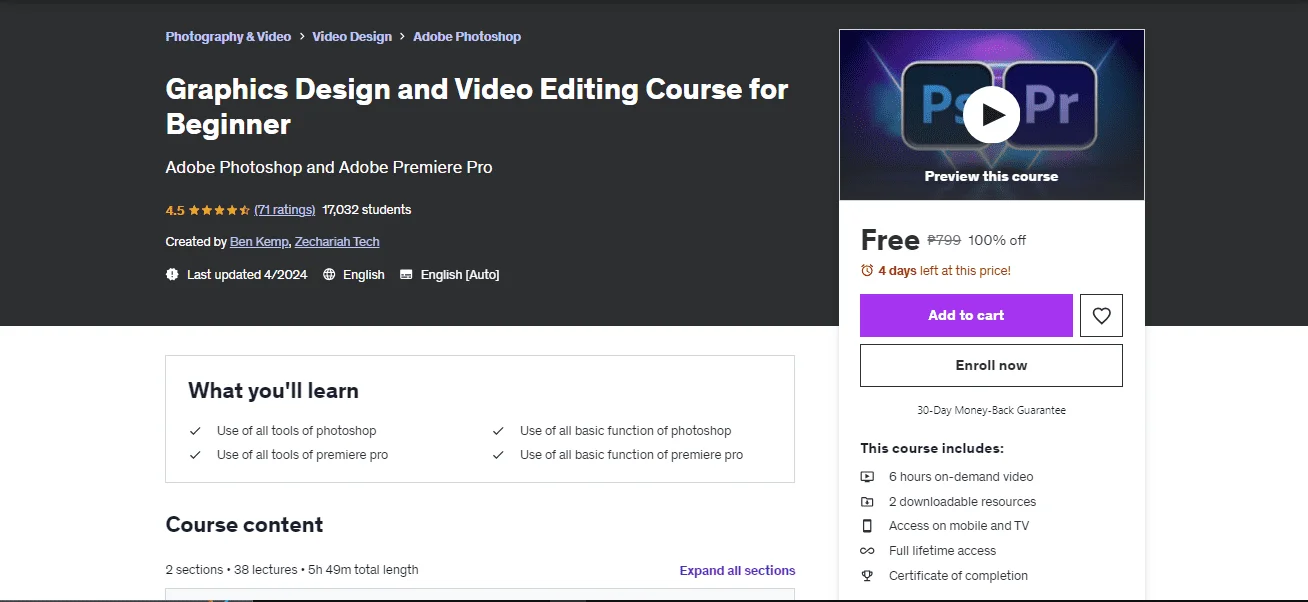Click the Last updated 4/2024 text

(247, 274)
